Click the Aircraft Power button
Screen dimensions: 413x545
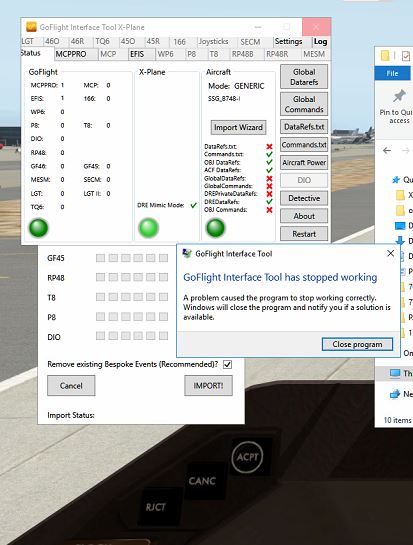click(304, 162)
